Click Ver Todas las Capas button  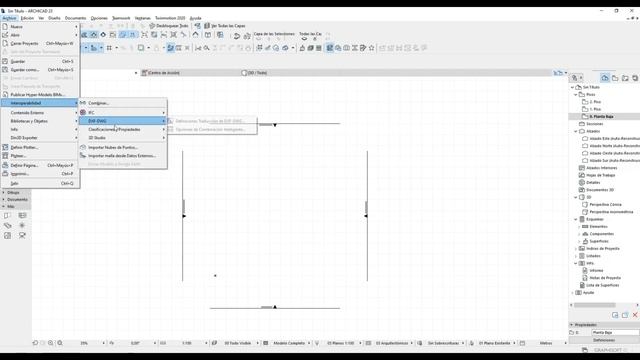(x=225, y=26)
